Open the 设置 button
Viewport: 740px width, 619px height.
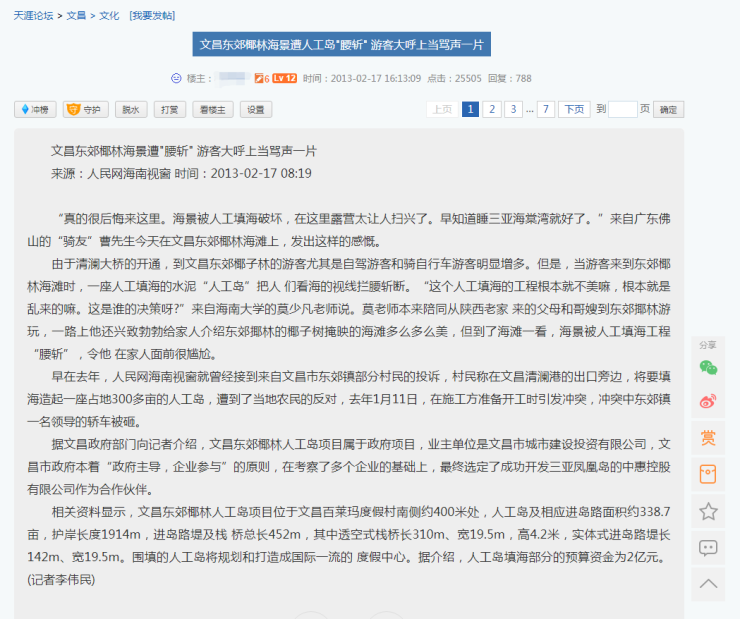point(256,109)
